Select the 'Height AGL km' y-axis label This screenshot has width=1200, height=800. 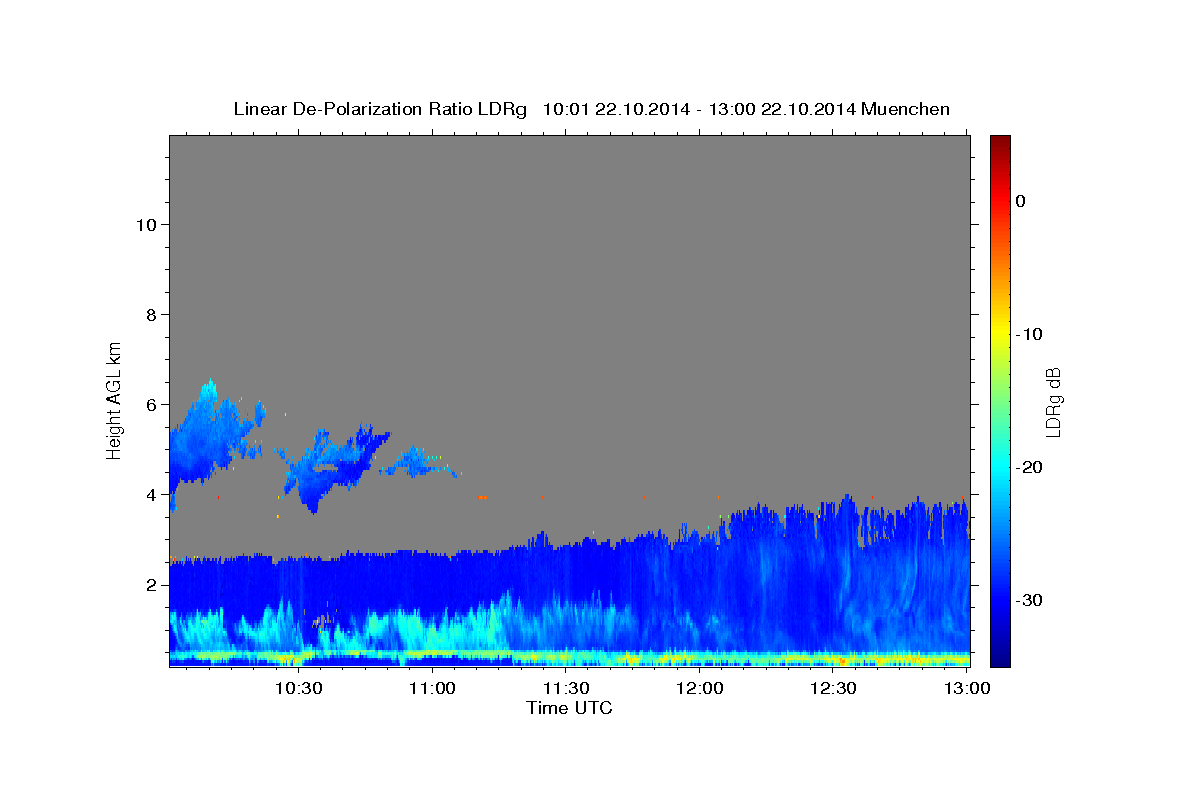coord(115,400)
